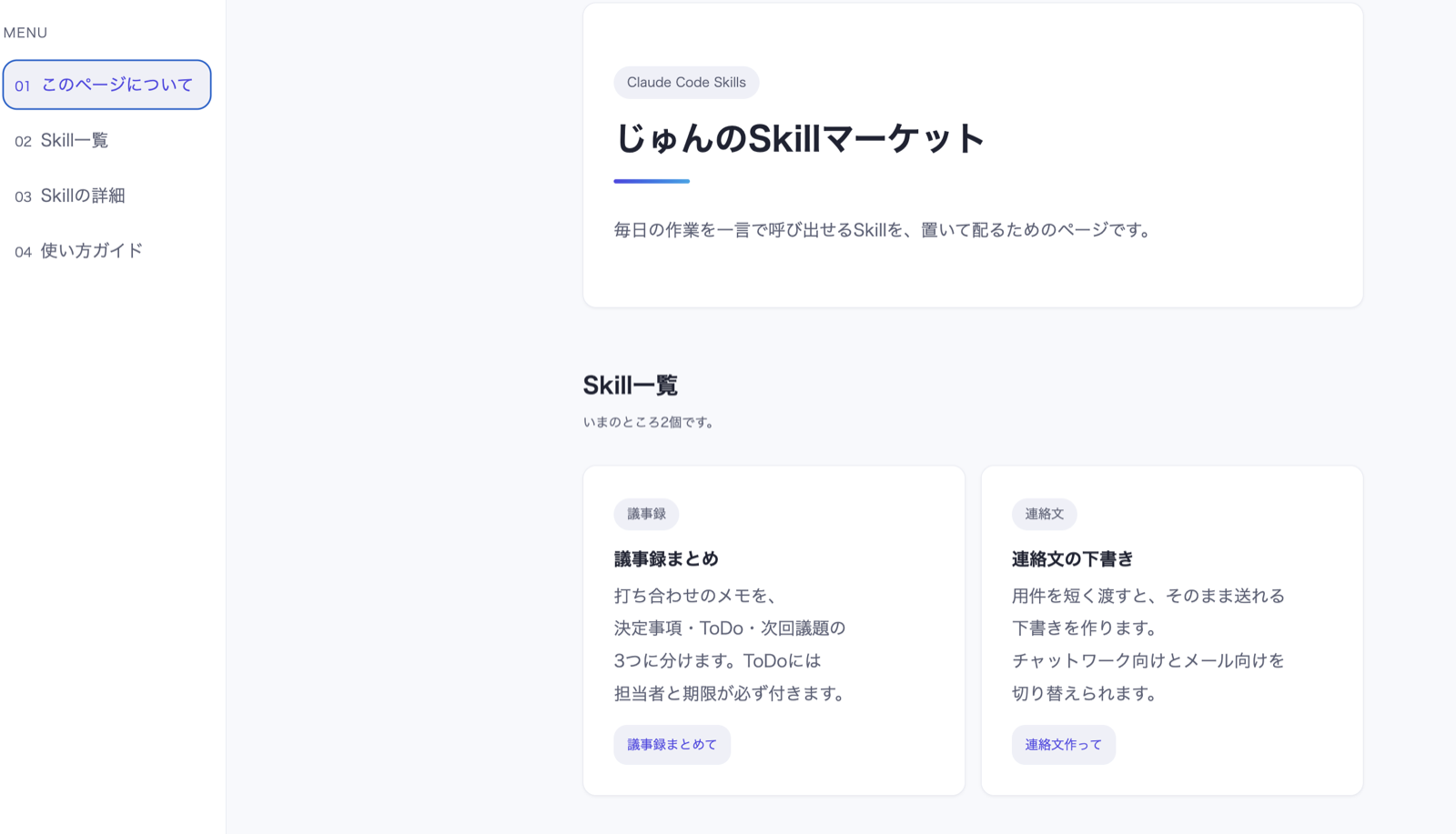Screen dimensions: 1456x834
Task: Select the このページについて menu item
Action: point(106,85)
